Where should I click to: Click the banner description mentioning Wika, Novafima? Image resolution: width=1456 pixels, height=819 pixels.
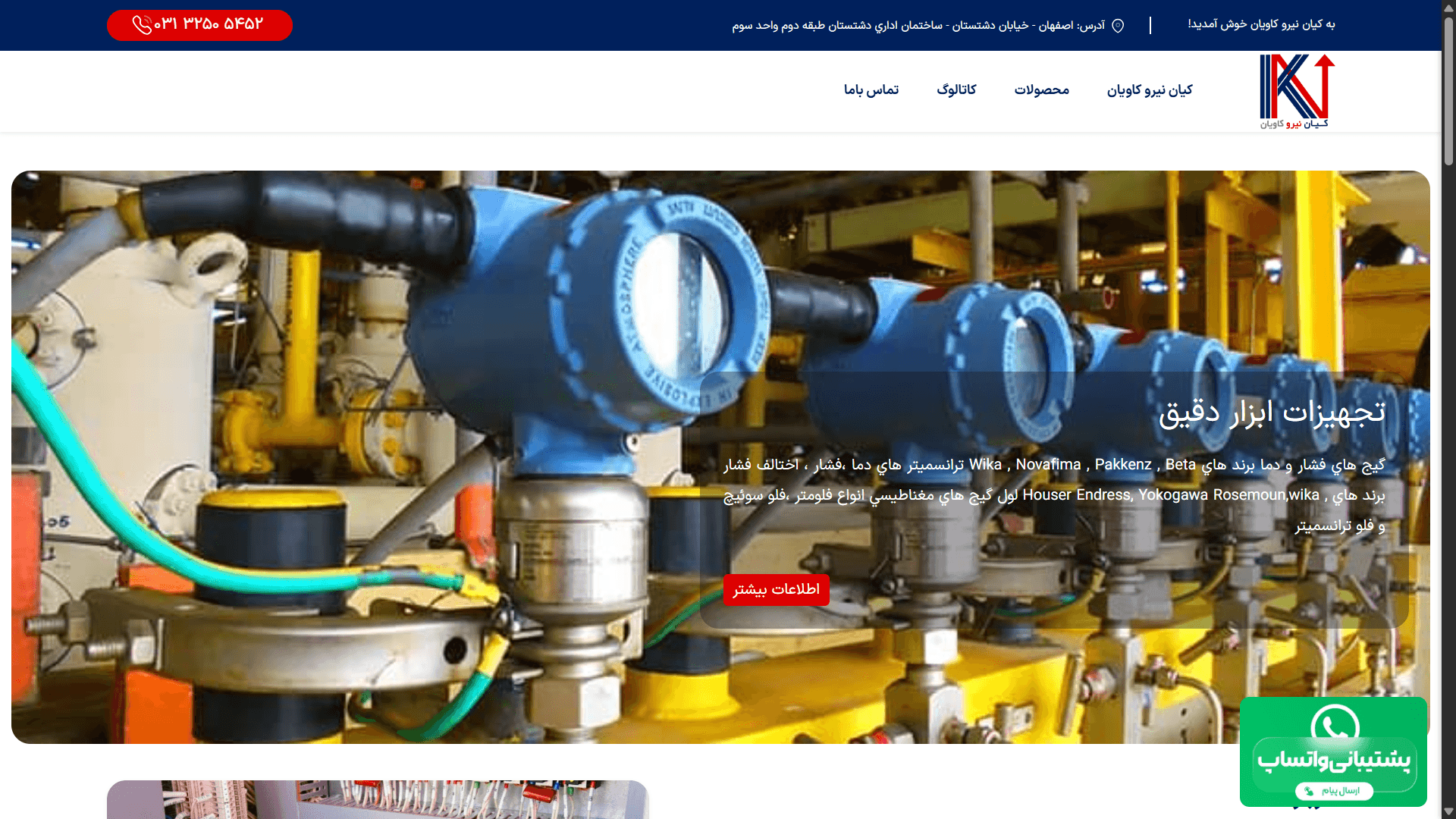[x=1054, y=495]
